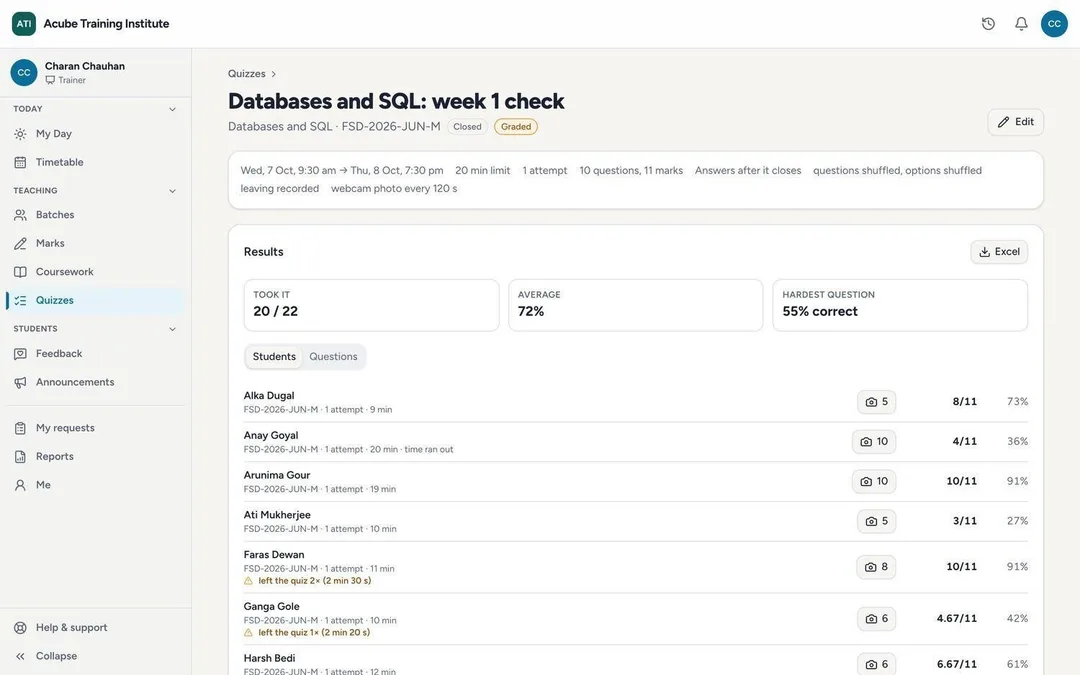This screenshot has height=675, width=1080.
Task: Click the TOOK IT 20 / 22 card
Action: click(x=371, y=305)
